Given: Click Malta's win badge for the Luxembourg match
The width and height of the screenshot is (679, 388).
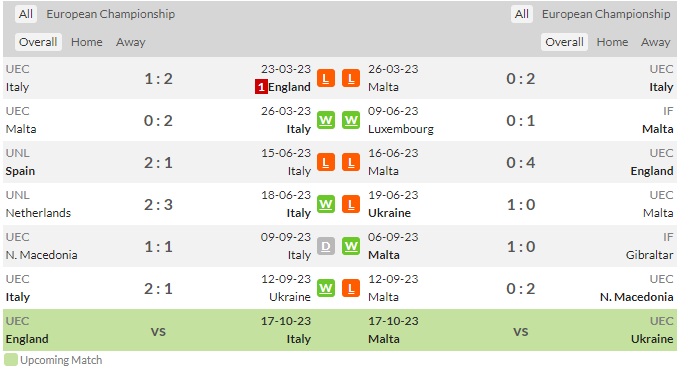Looking at the screenshot, I should pos(351,120).
